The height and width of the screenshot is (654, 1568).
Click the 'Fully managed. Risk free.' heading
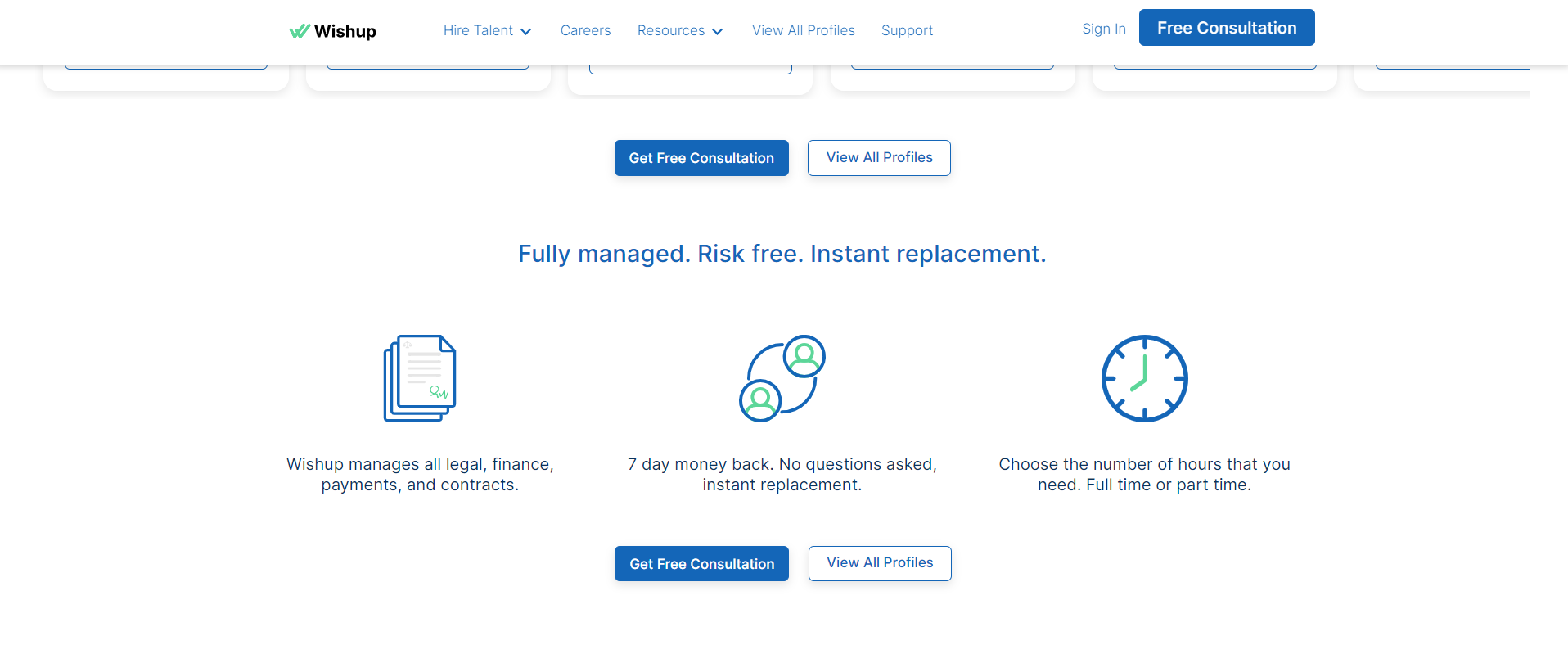click(x=782, y=254)
